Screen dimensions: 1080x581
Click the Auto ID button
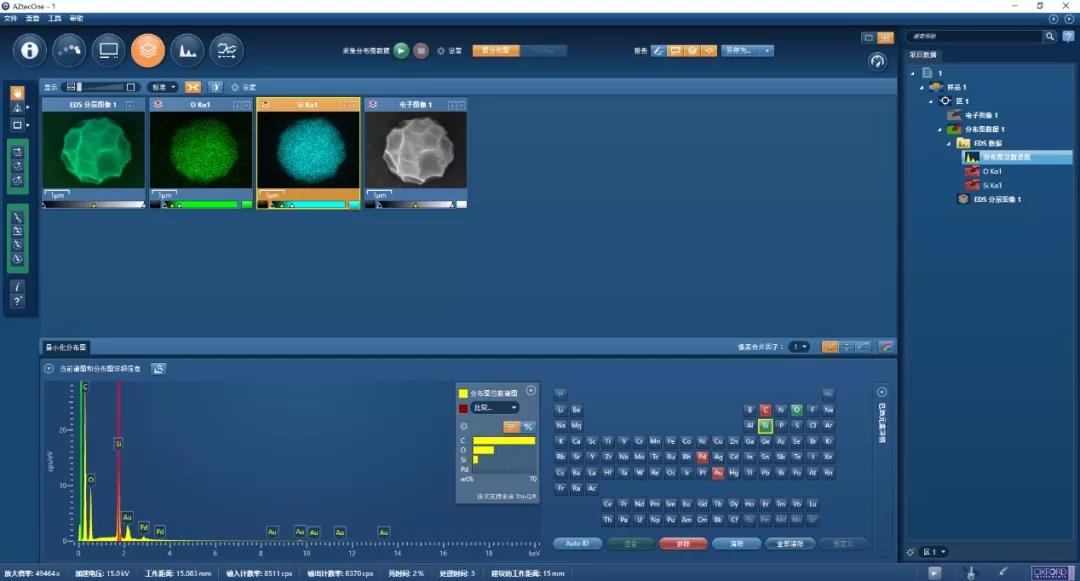(577, 544)
